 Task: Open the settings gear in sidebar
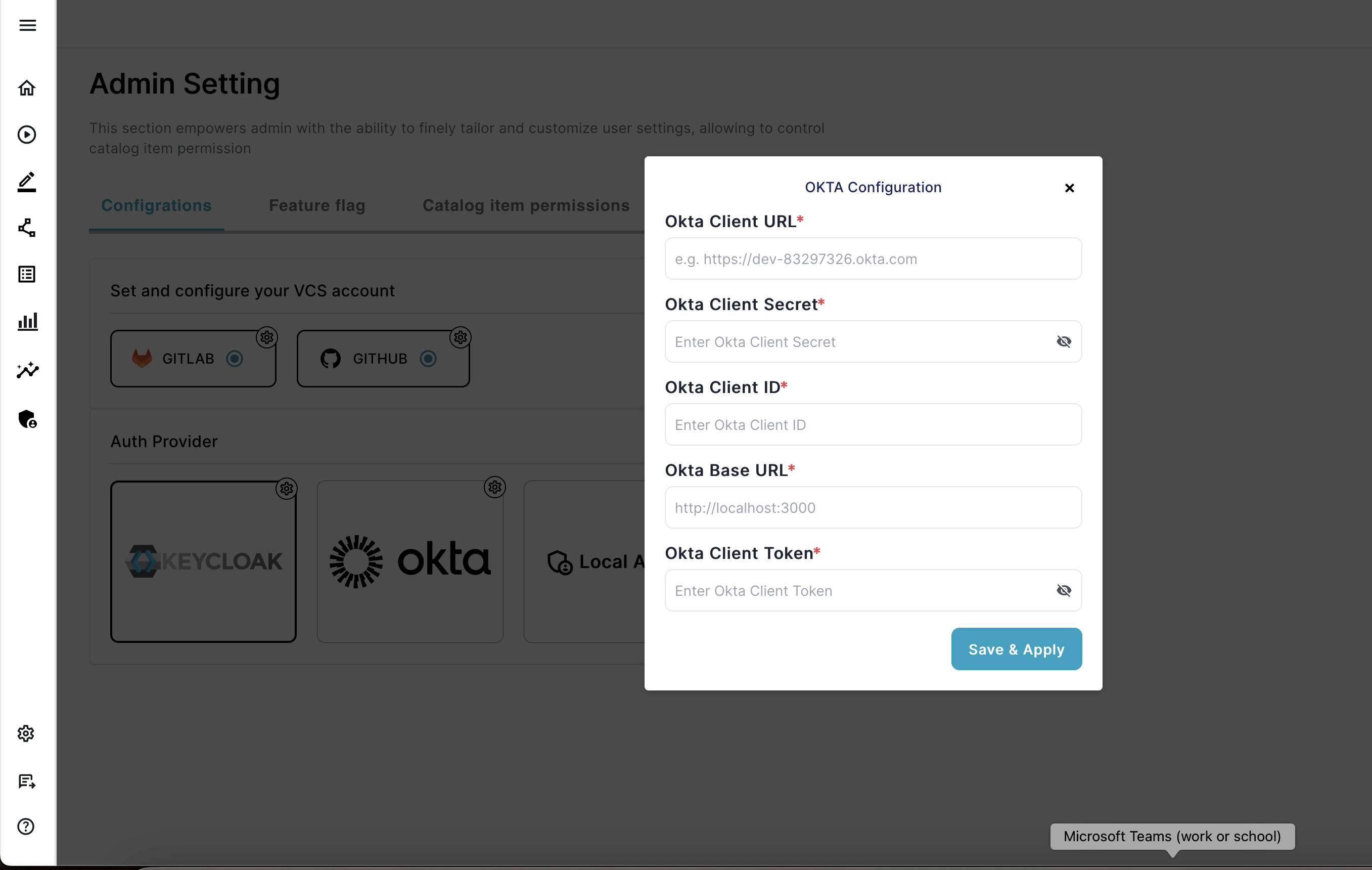(x=26, y=733)
